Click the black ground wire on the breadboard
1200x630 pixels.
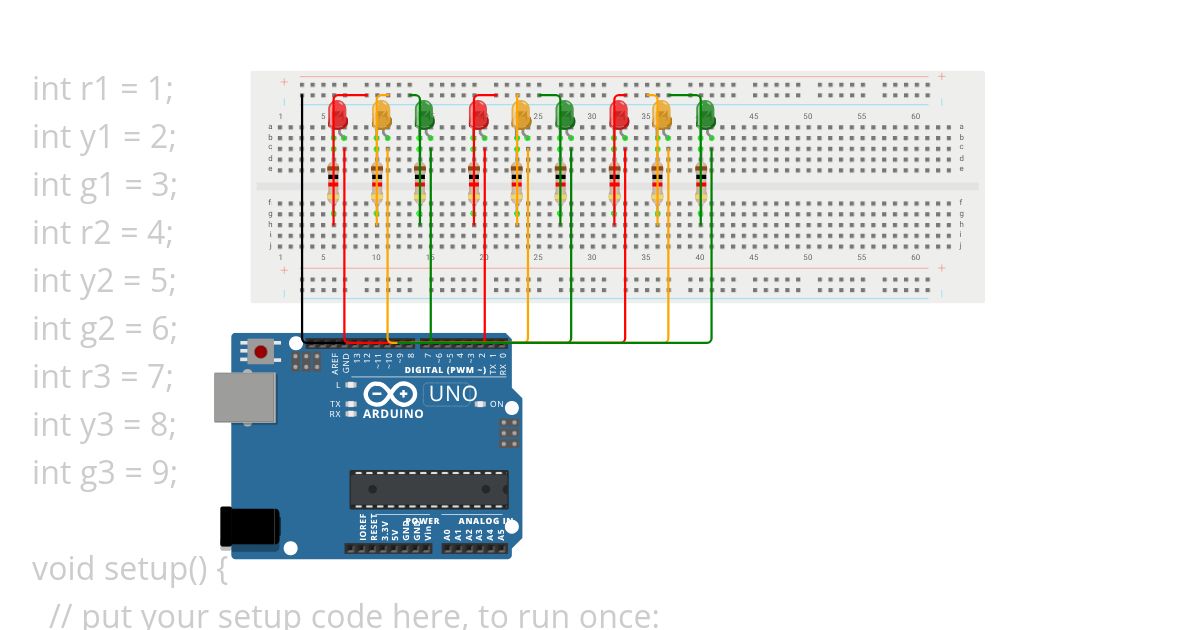pos(302,217)
